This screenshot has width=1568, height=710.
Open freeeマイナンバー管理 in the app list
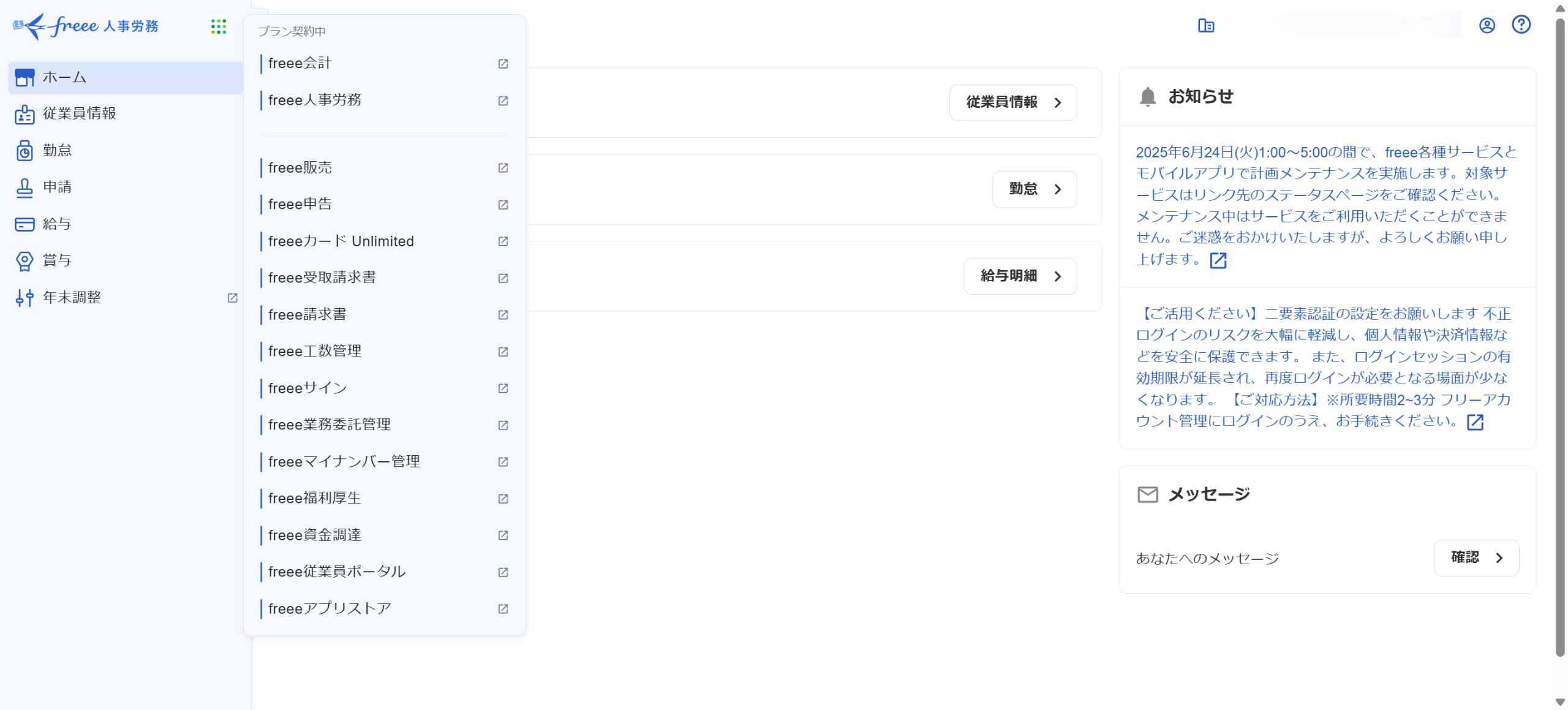point(344,462)
